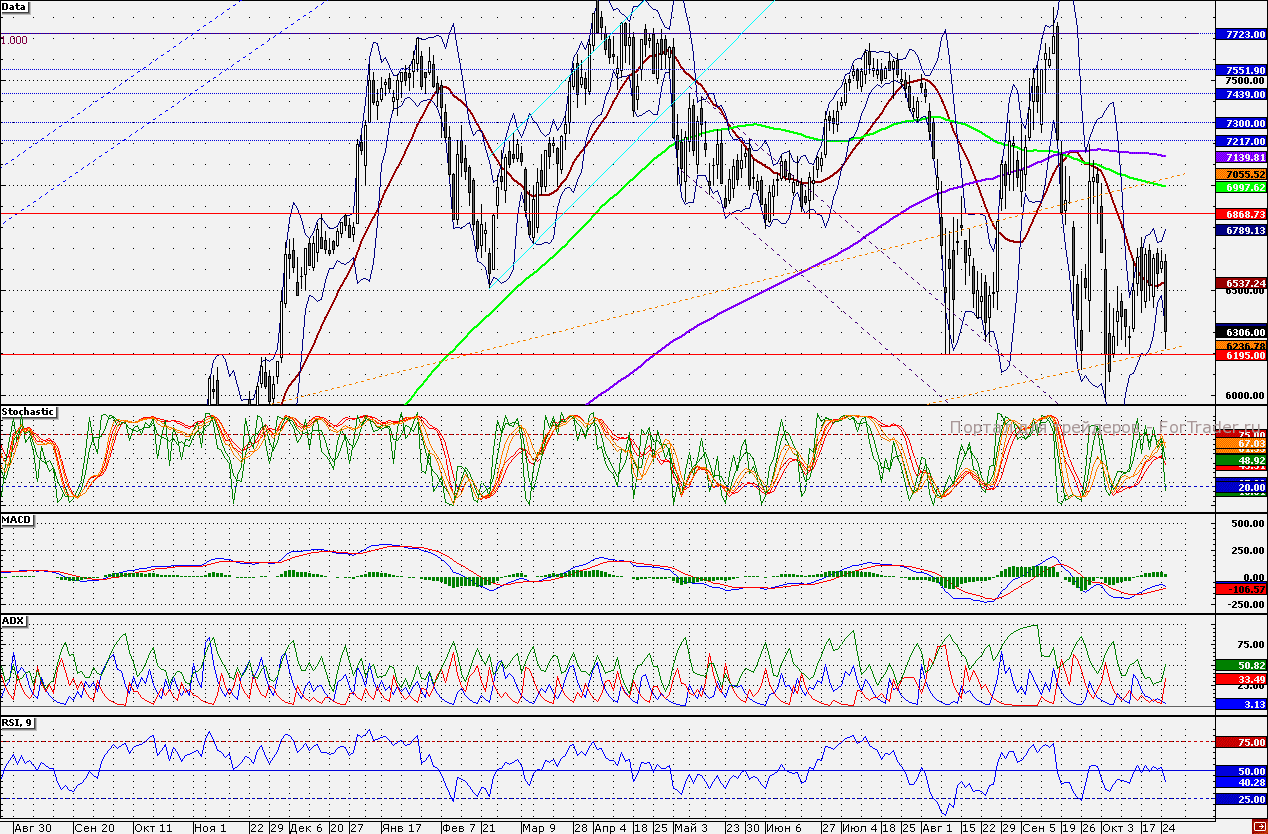
Task: Click the 7723.00 price level tag
Action: (1238, 35)
